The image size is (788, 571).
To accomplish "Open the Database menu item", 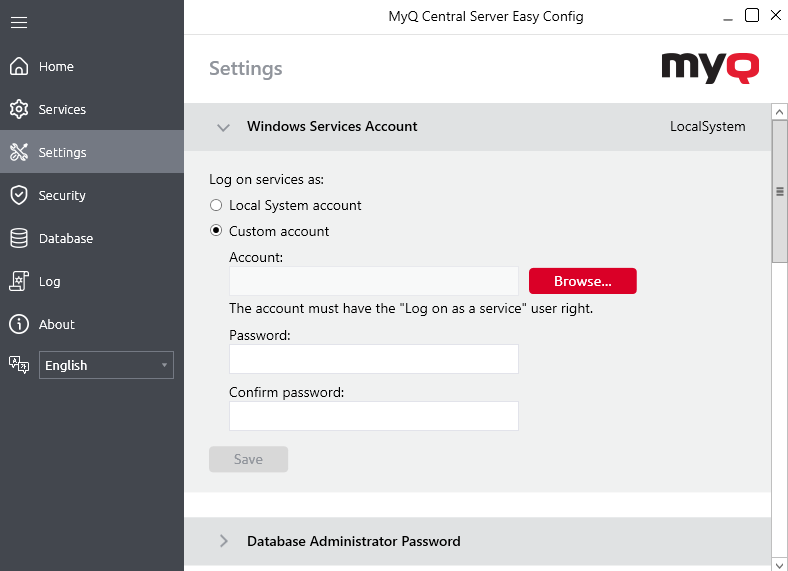I will [66, 239].
